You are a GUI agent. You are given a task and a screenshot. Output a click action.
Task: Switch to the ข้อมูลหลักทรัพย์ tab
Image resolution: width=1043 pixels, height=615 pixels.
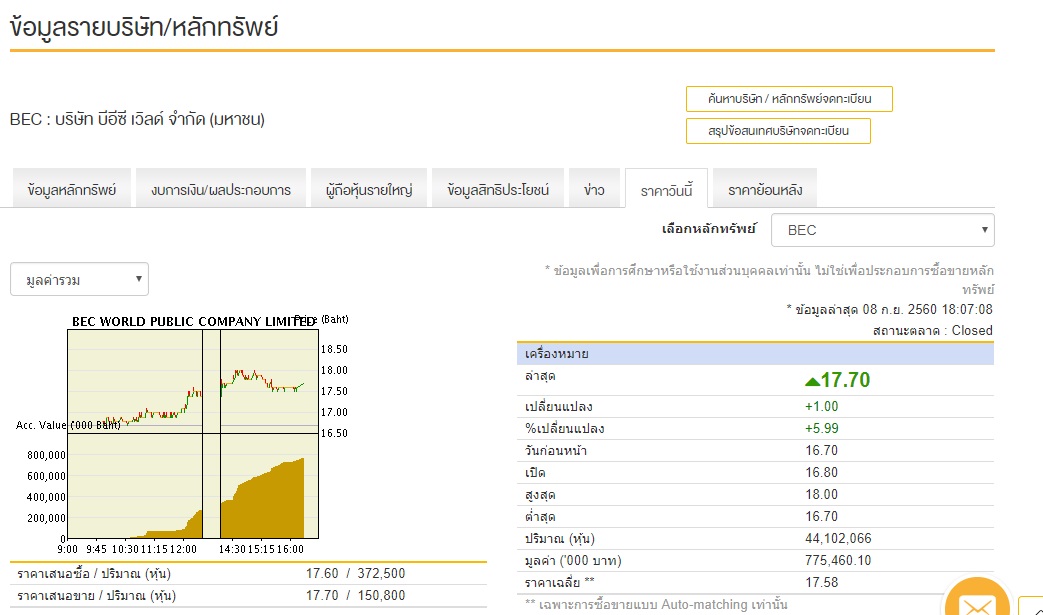pos(72,190)
